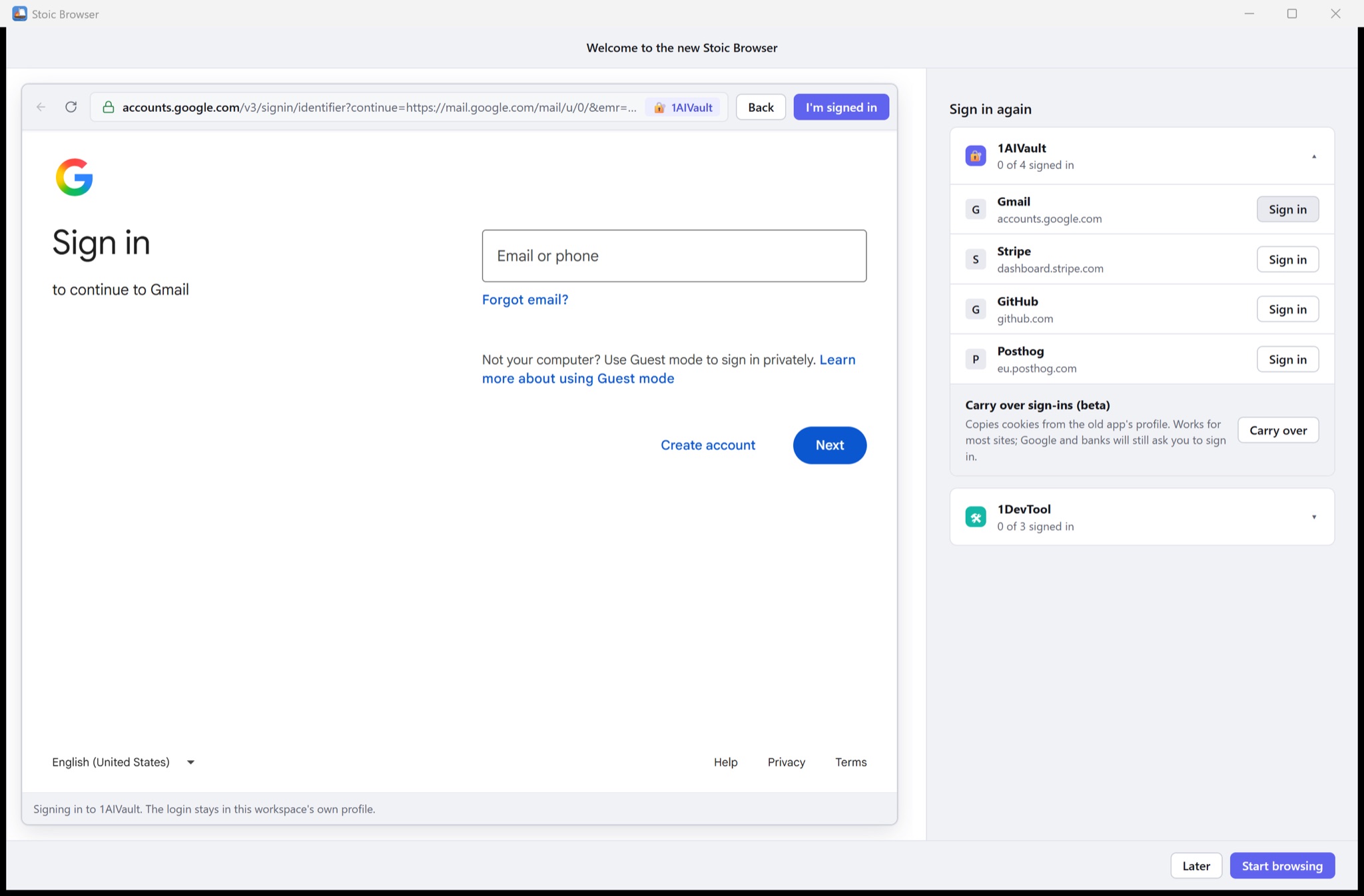Click the accounts.google.com address bar URL
This screenshot has height=896, width=1364.
(x=379, y=107)
